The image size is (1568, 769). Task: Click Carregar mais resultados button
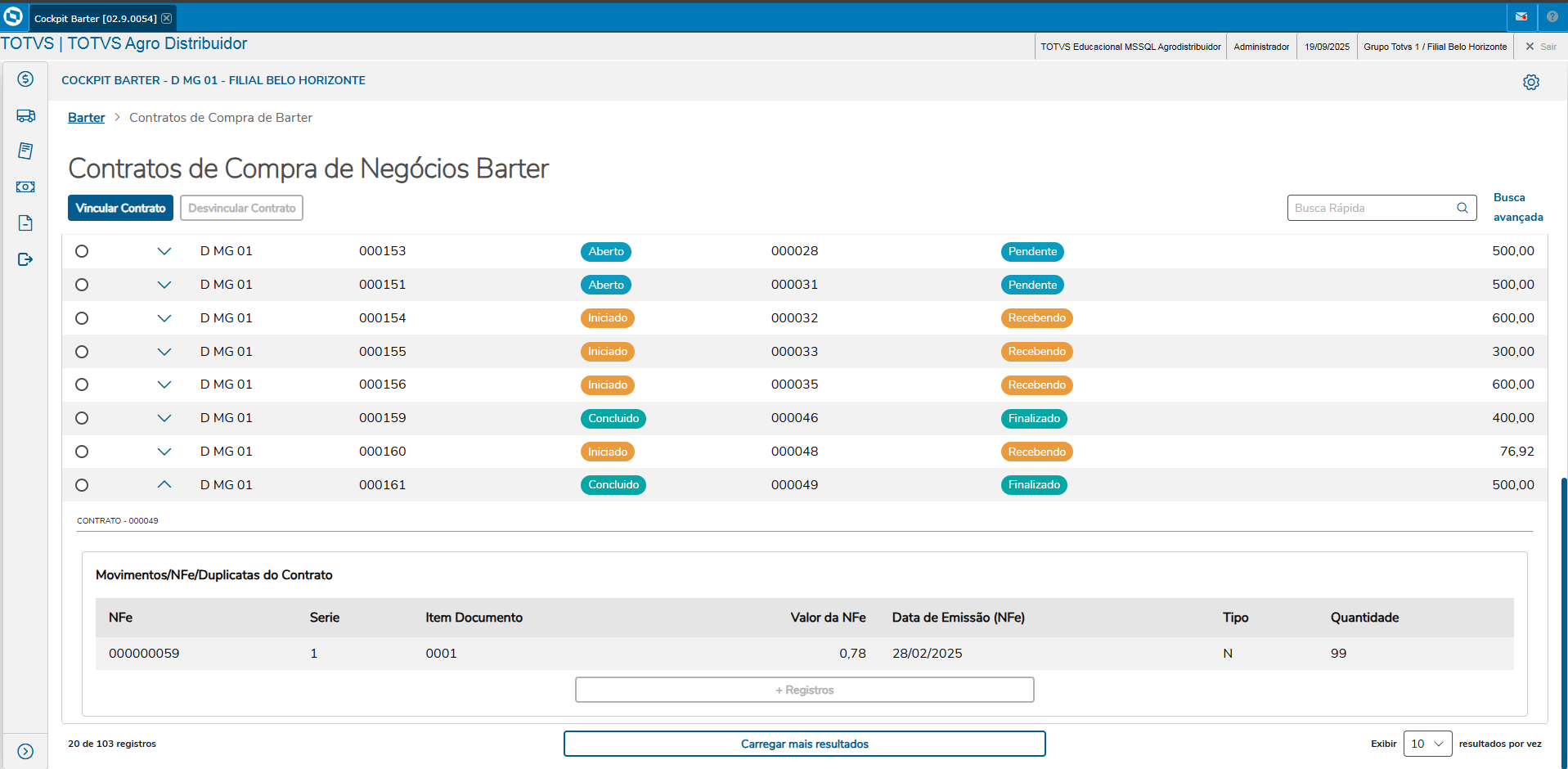(804, 744)
